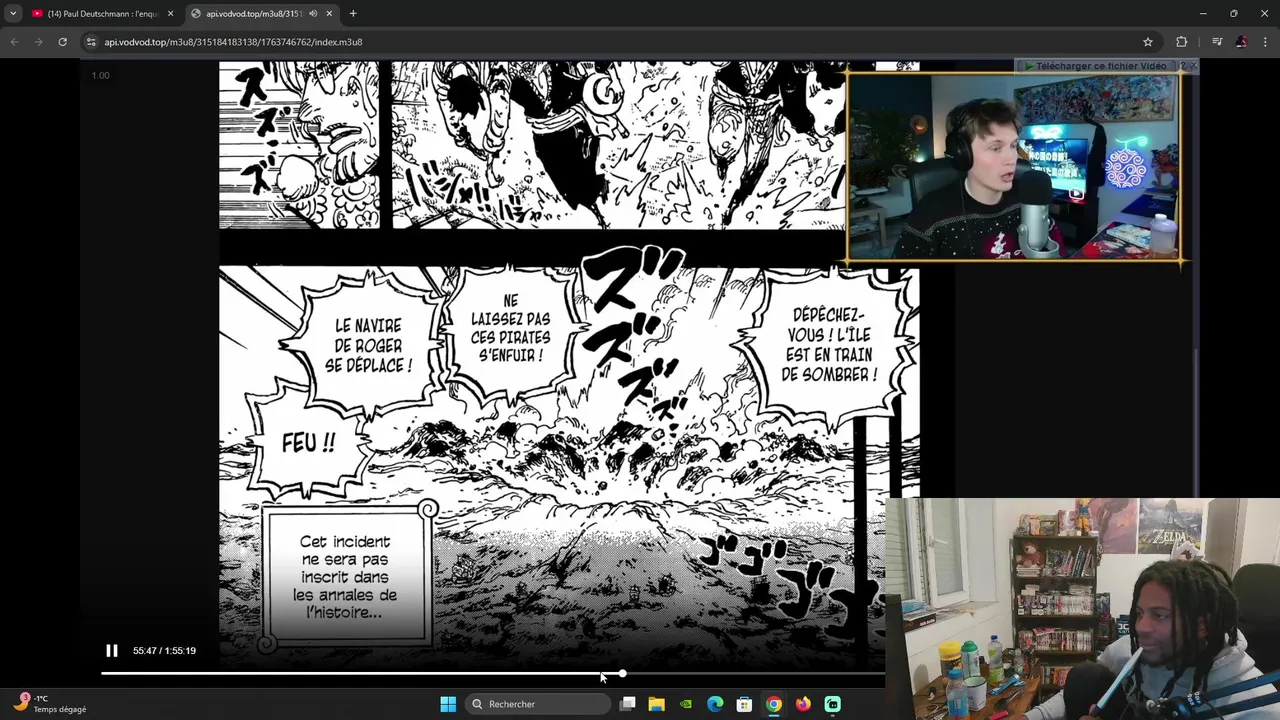Click the streamer webcam overlay in the video
Viewport: 1280px width, 720px height.
pyautogui.click(x=1014, y=167)
